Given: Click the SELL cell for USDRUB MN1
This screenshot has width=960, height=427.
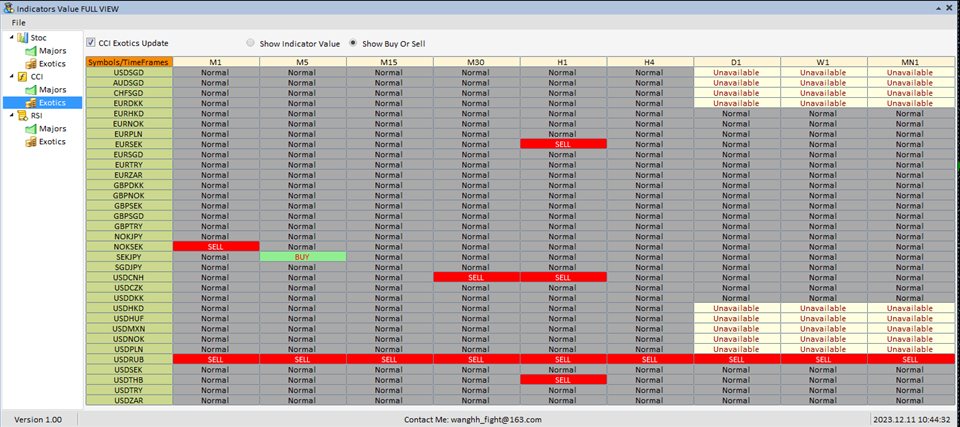Looking at the screenshot, I should pos(910,359).
